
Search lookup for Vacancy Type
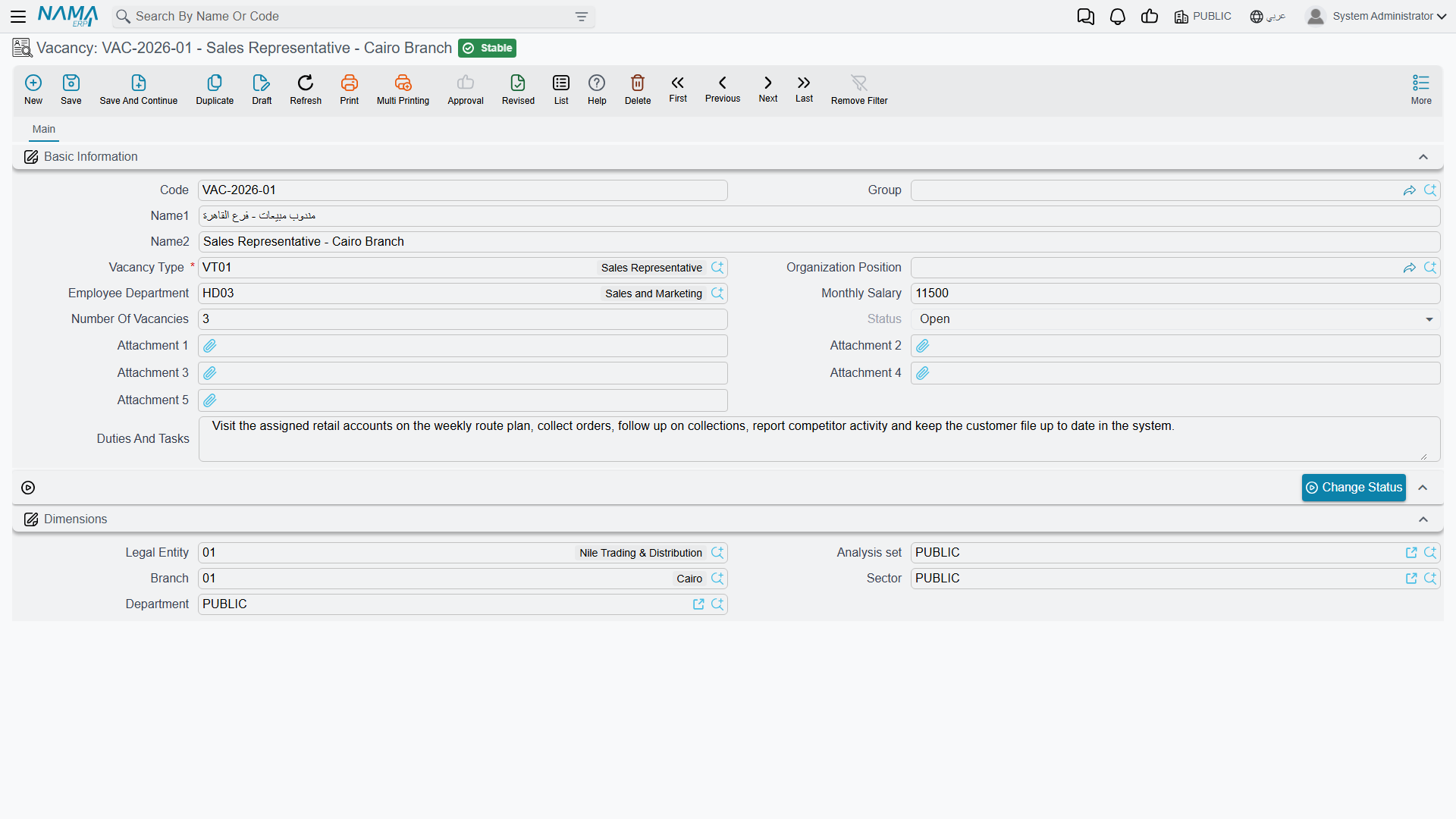717,268
